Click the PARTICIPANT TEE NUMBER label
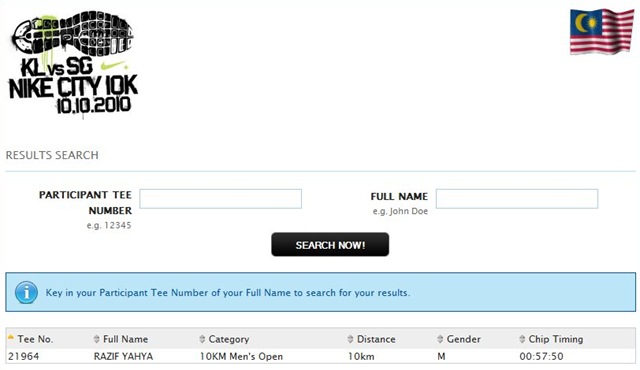The height and width of the screenshot is (370, 640). coord(86,202)
